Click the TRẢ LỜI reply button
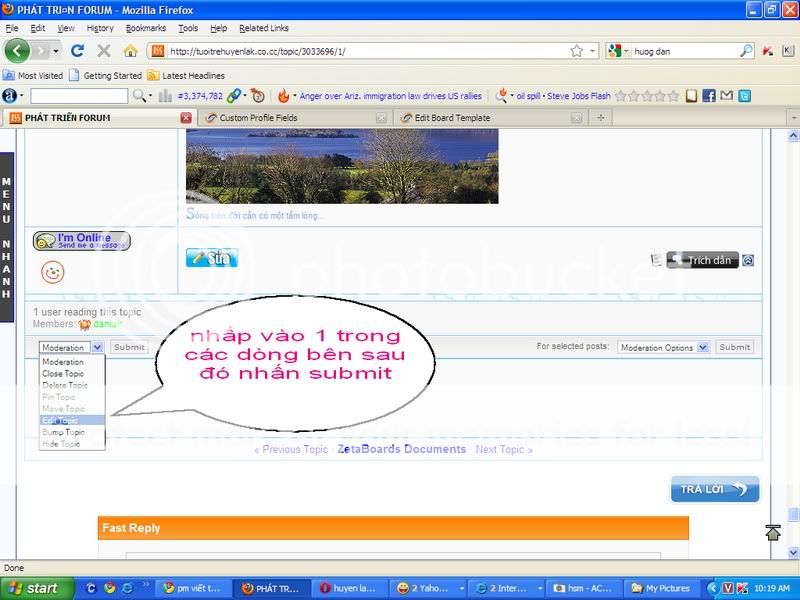The image size is (800, 600). point(714,489)
